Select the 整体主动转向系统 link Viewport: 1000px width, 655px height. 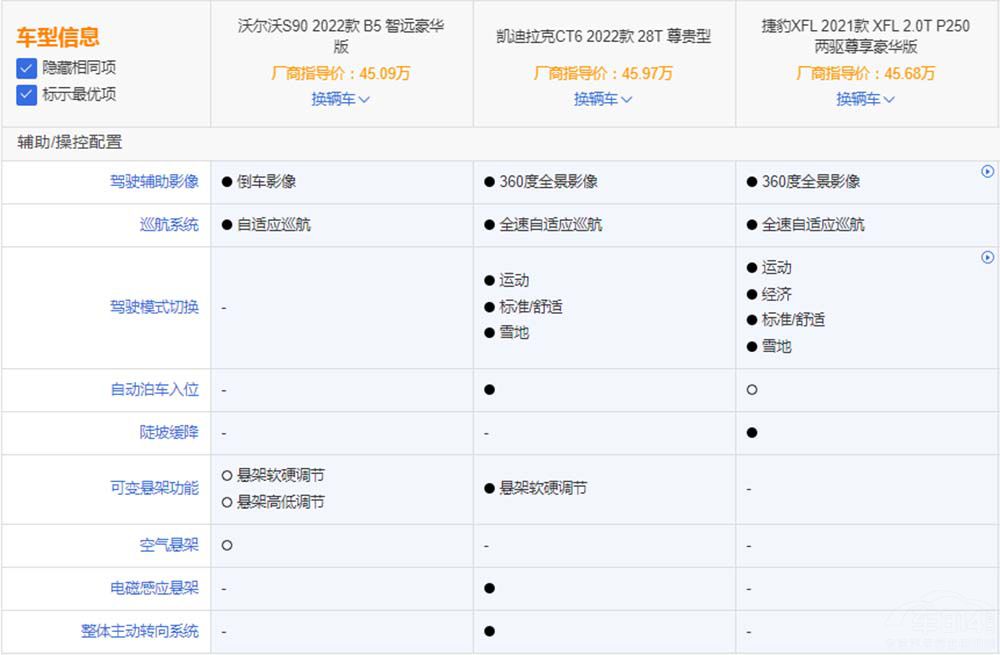[140, 632]
